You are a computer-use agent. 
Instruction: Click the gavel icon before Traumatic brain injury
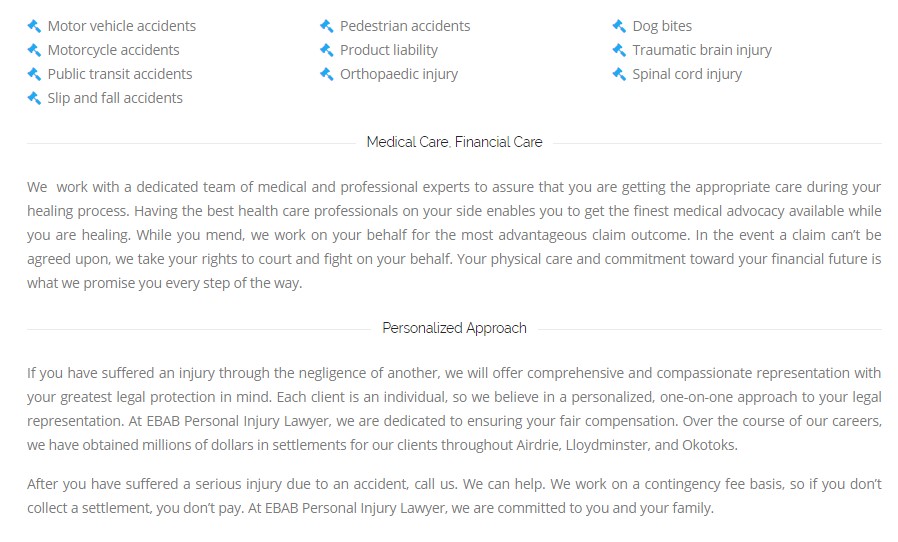point(619,50)
